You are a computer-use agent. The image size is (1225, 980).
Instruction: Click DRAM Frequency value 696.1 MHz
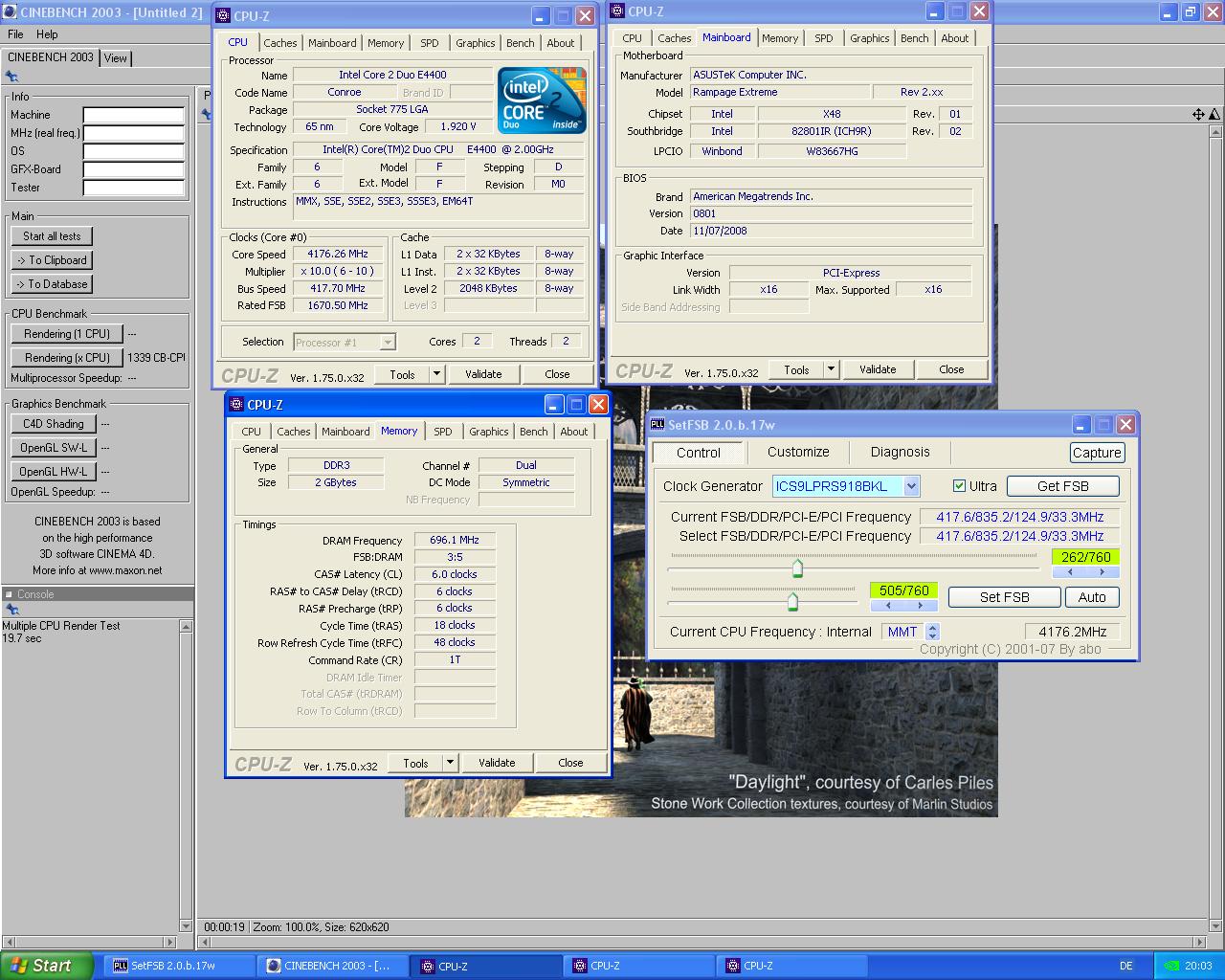pyautogui.click(x=455, y=540)
